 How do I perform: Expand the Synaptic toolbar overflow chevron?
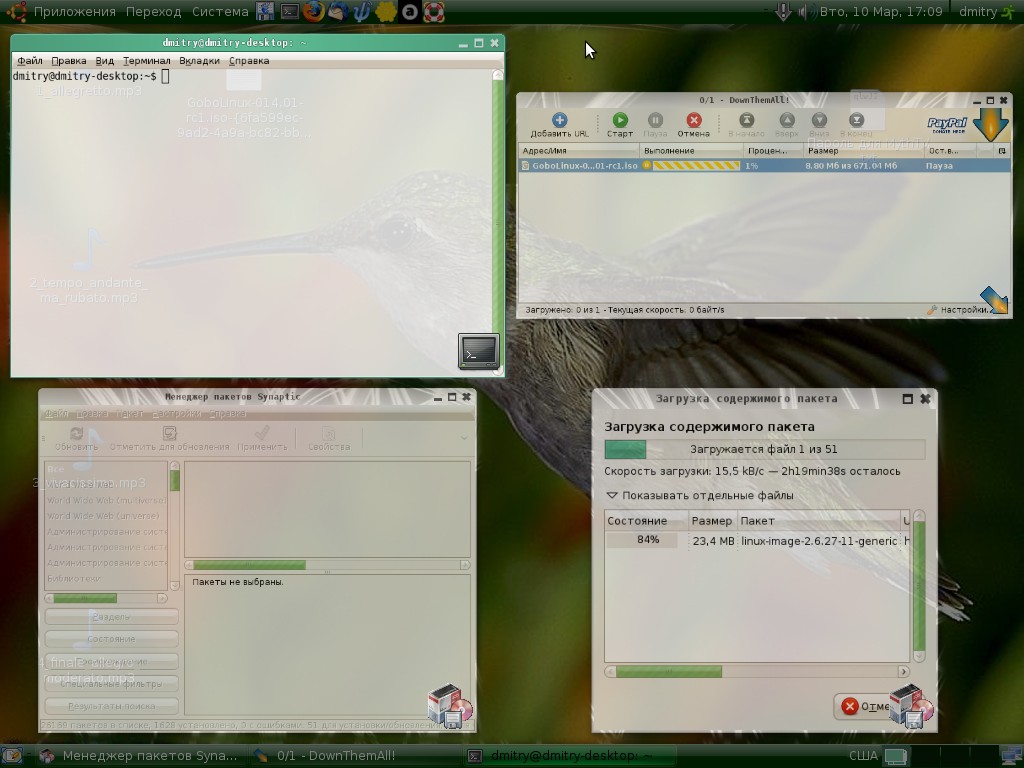click(464, 438)
